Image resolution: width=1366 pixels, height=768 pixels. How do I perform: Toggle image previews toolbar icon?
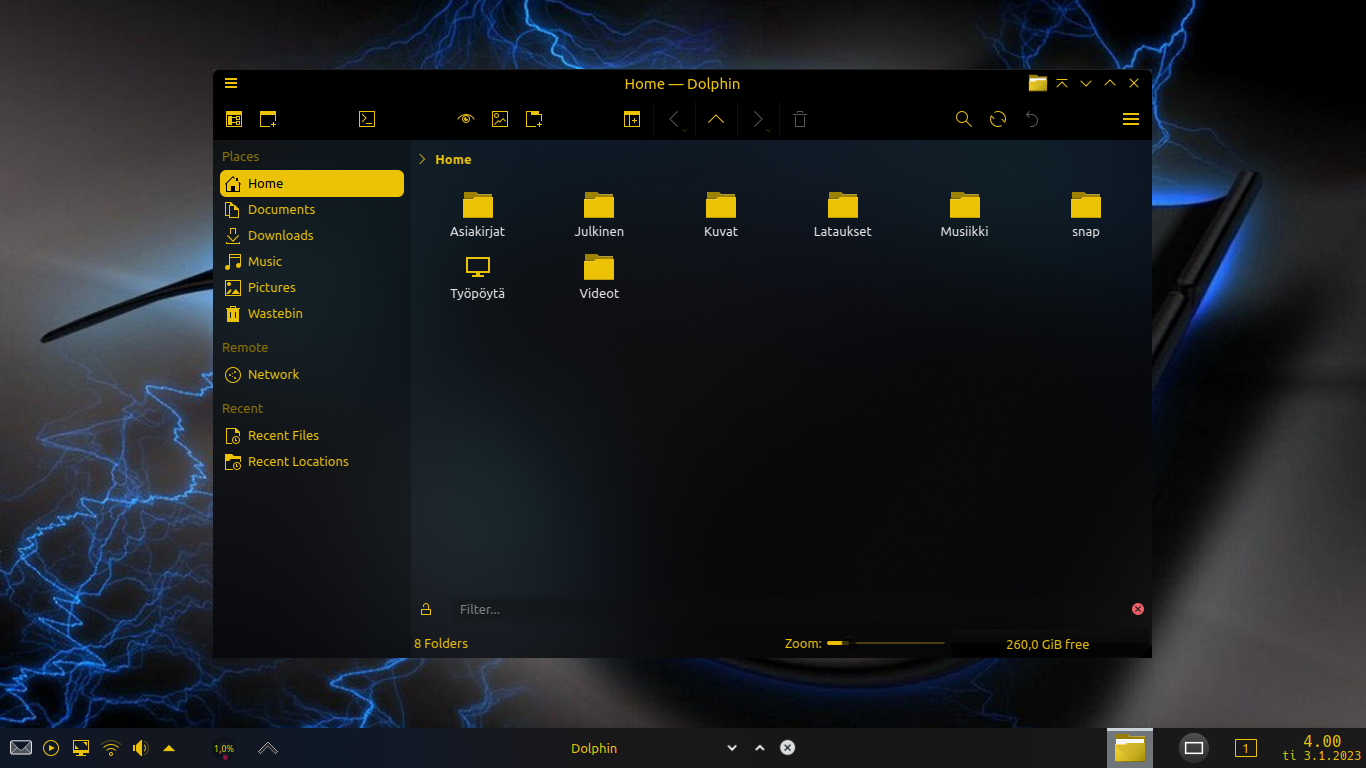(x=500, y=119)
